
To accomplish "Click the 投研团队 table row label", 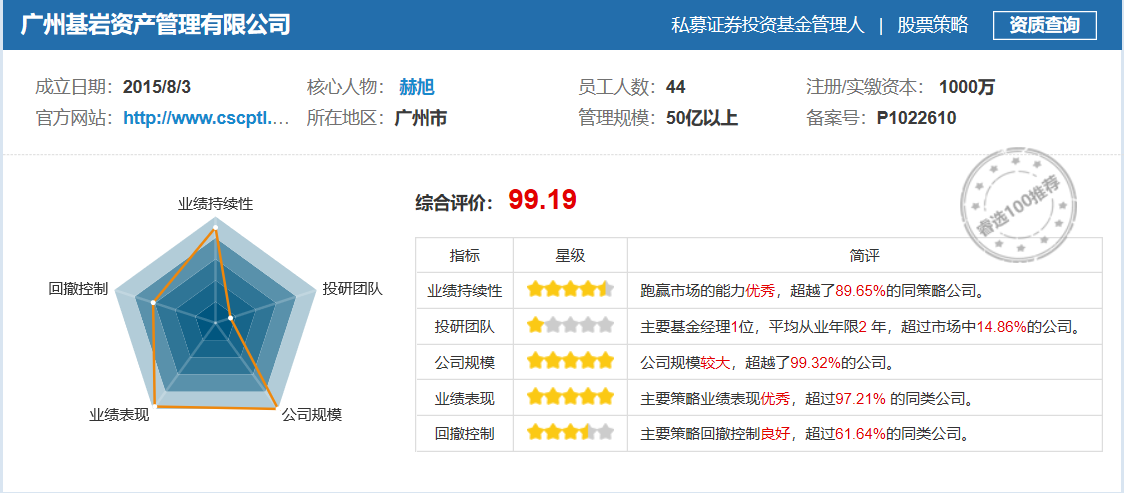I will click(465, 327).
